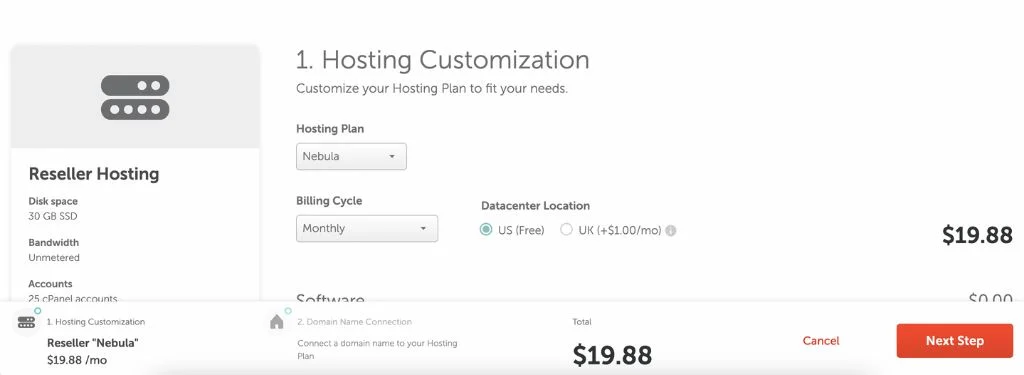Click the Billing Cycle dropdown arrow
1024x375 pixels.
pos(423,229)
